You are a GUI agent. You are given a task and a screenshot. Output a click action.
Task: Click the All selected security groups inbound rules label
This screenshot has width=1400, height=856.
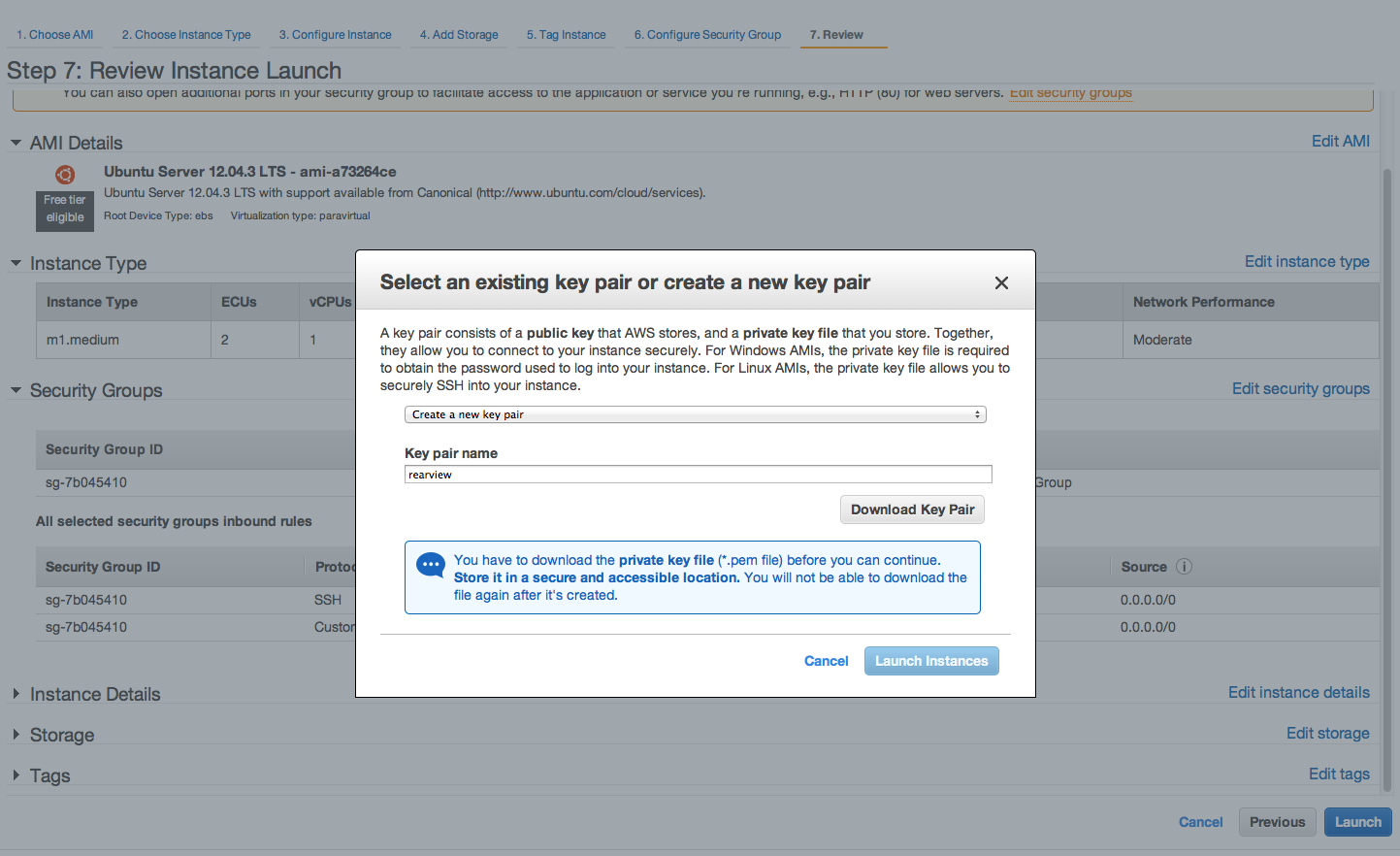click(x=174, y=521)
